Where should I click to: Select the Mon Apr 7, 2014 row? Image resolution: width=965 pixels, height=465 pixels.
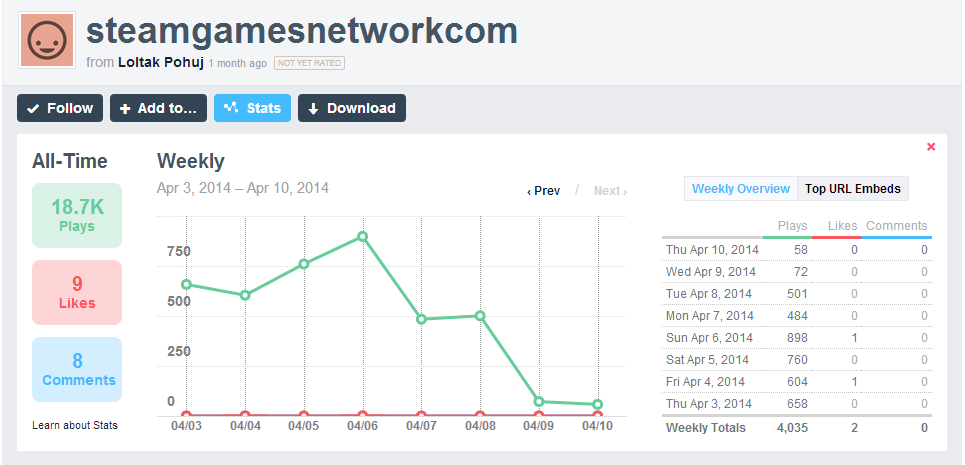[x=796, y=316]
